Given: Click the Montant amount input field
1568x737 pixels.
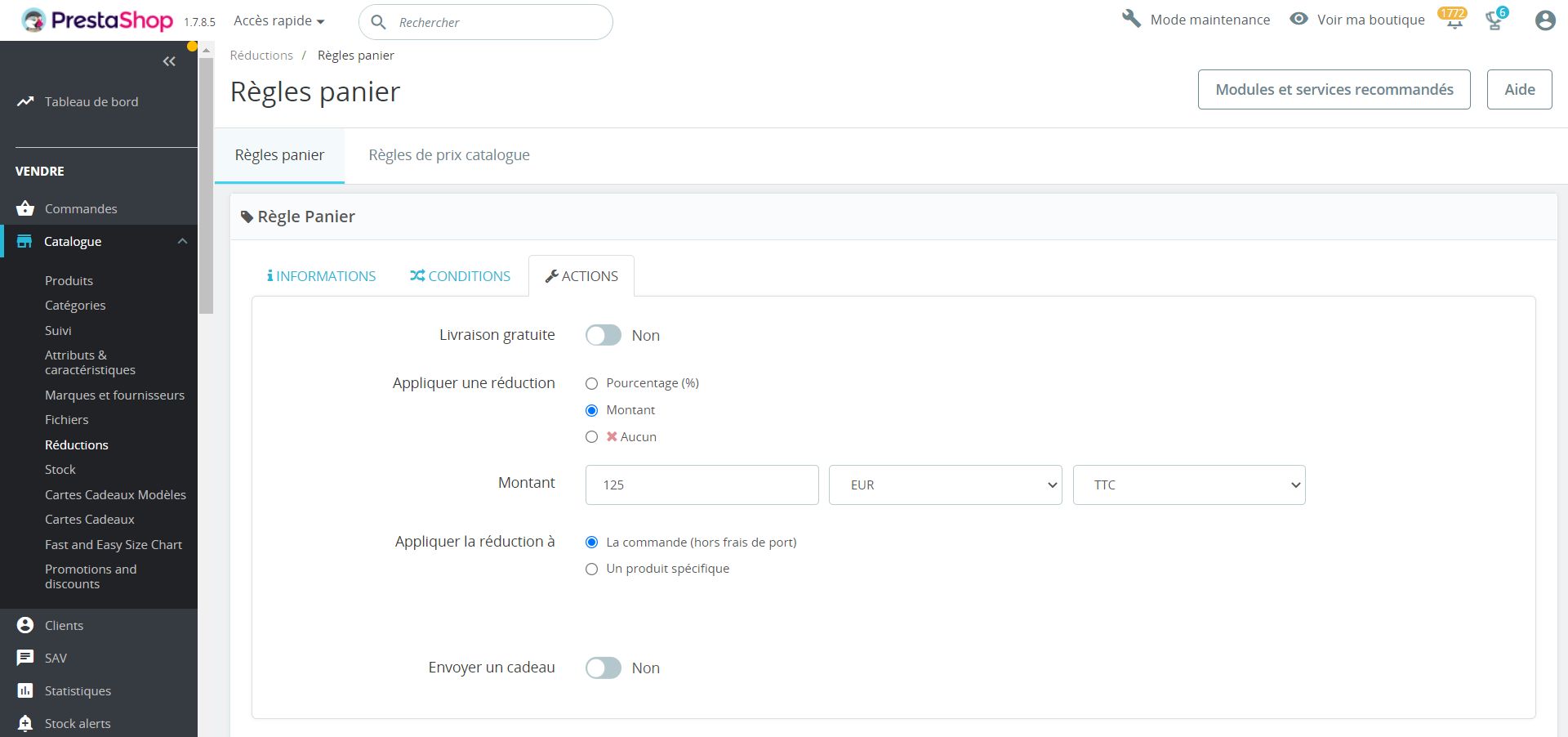Looking at the screenshot, I should [702, 485].
